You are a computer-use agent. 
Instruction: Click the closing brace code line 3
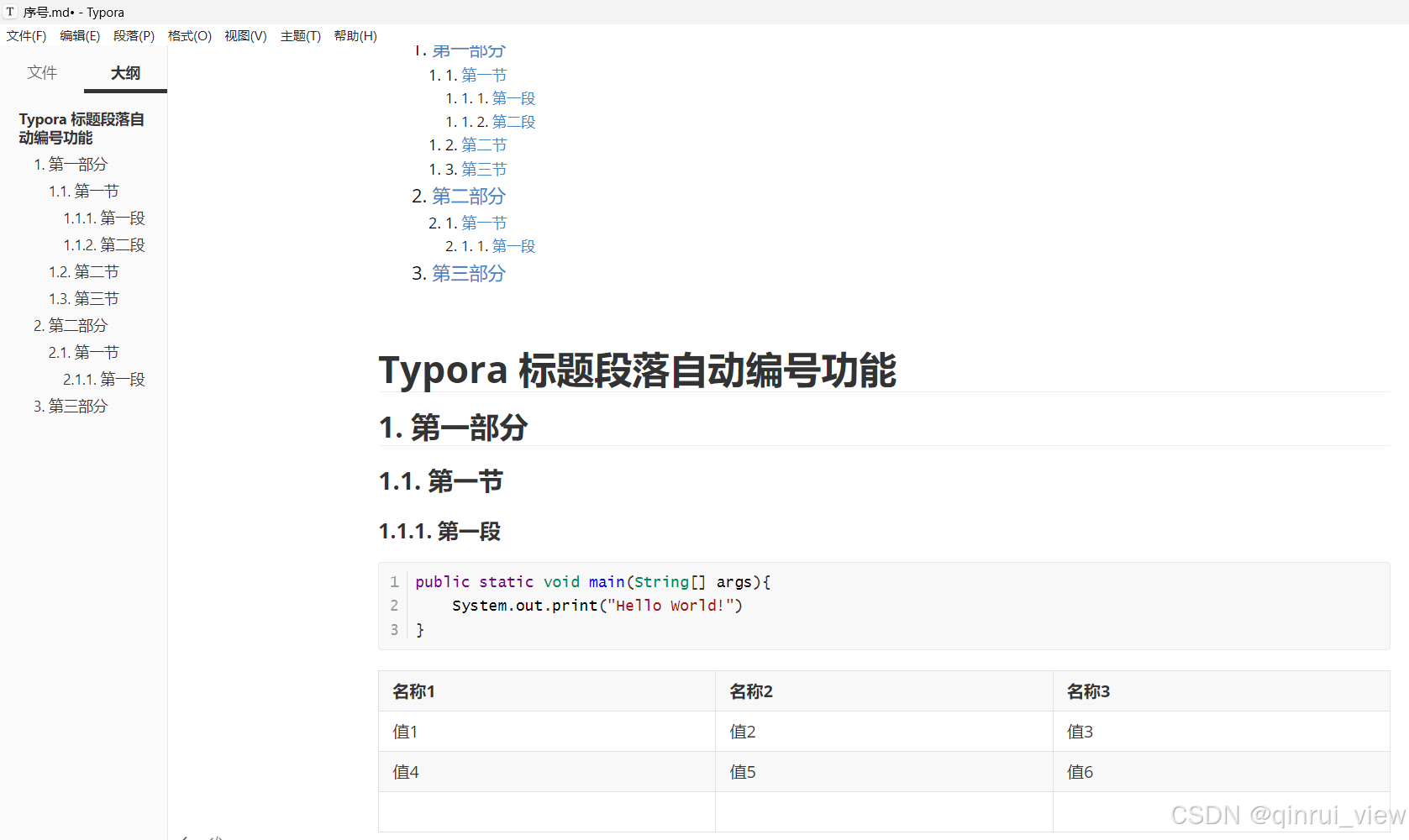[x=420, y=629]
